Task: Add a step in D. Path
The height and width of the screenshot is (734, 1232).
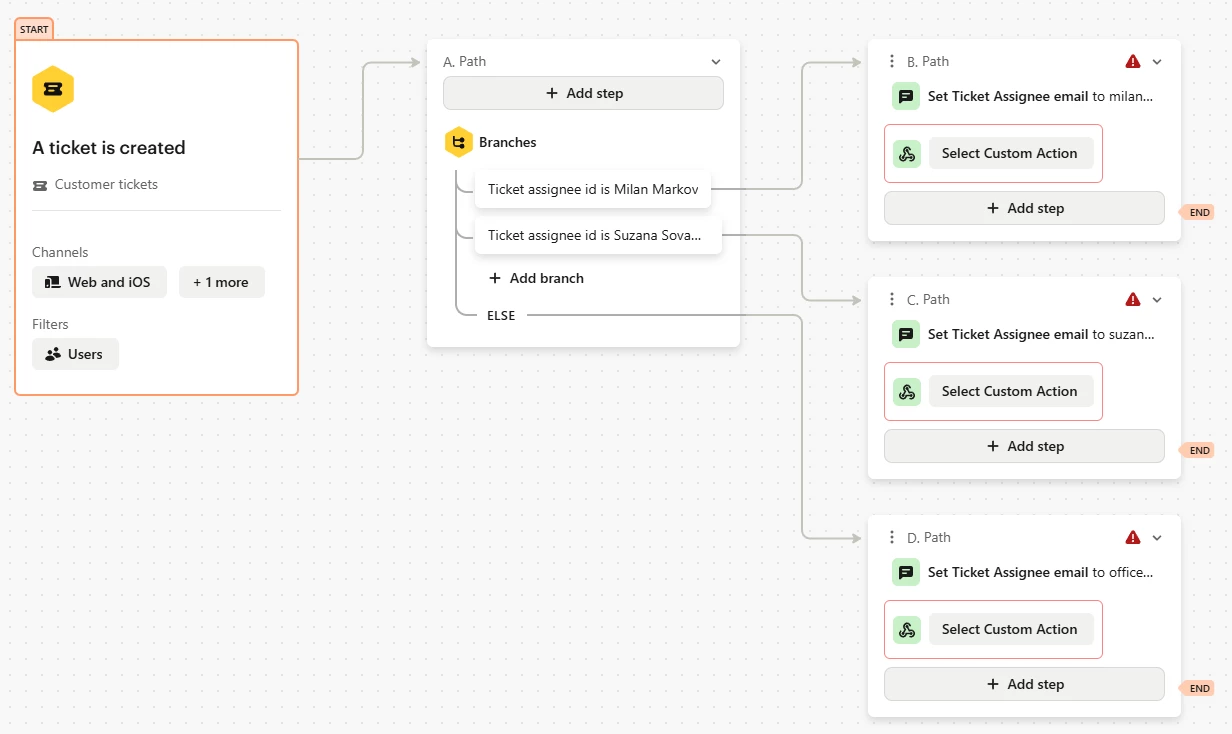Action: coord(1024,684)
